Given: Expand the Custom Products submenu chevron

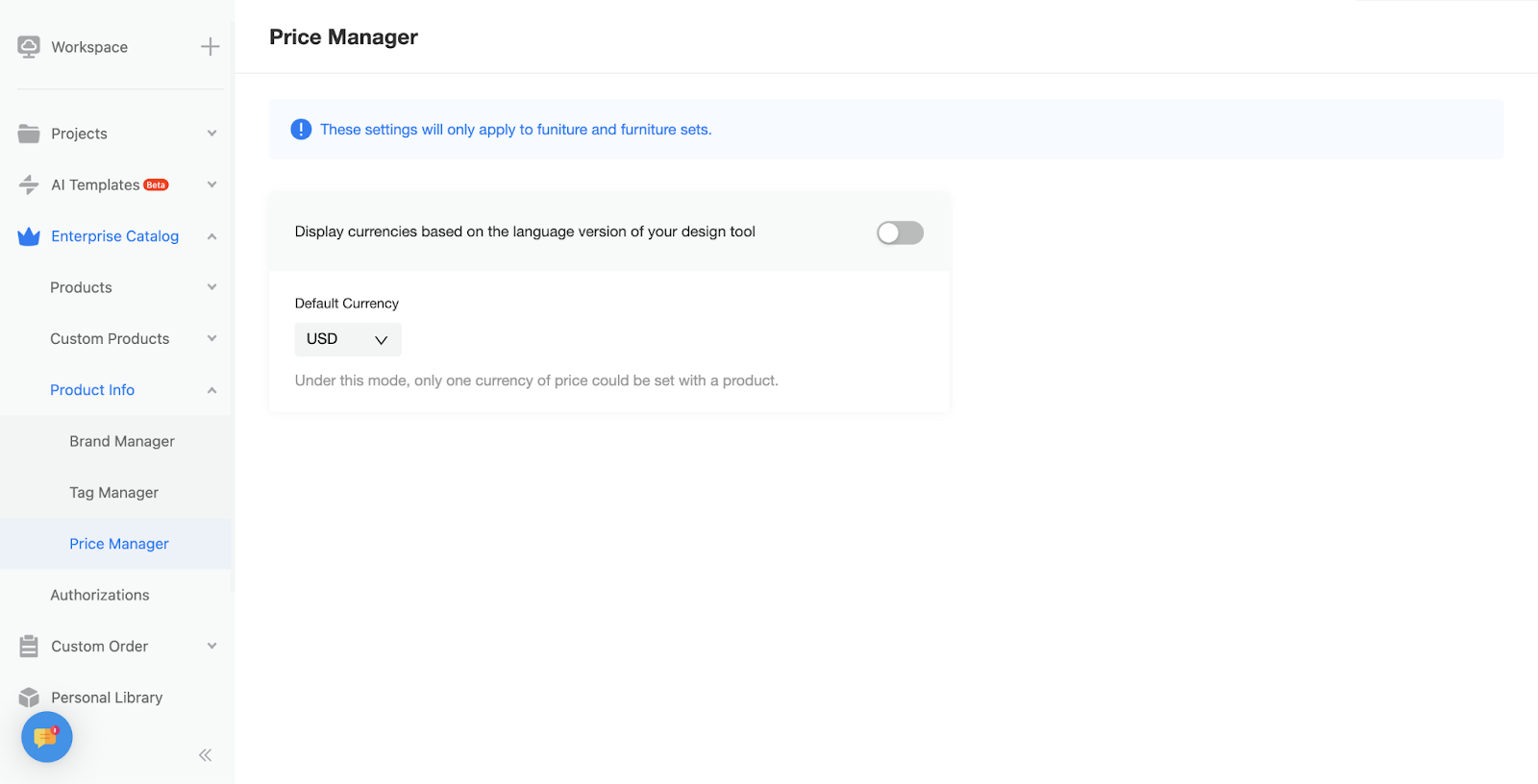Looking at the screenshot, I should coord(211,338).
